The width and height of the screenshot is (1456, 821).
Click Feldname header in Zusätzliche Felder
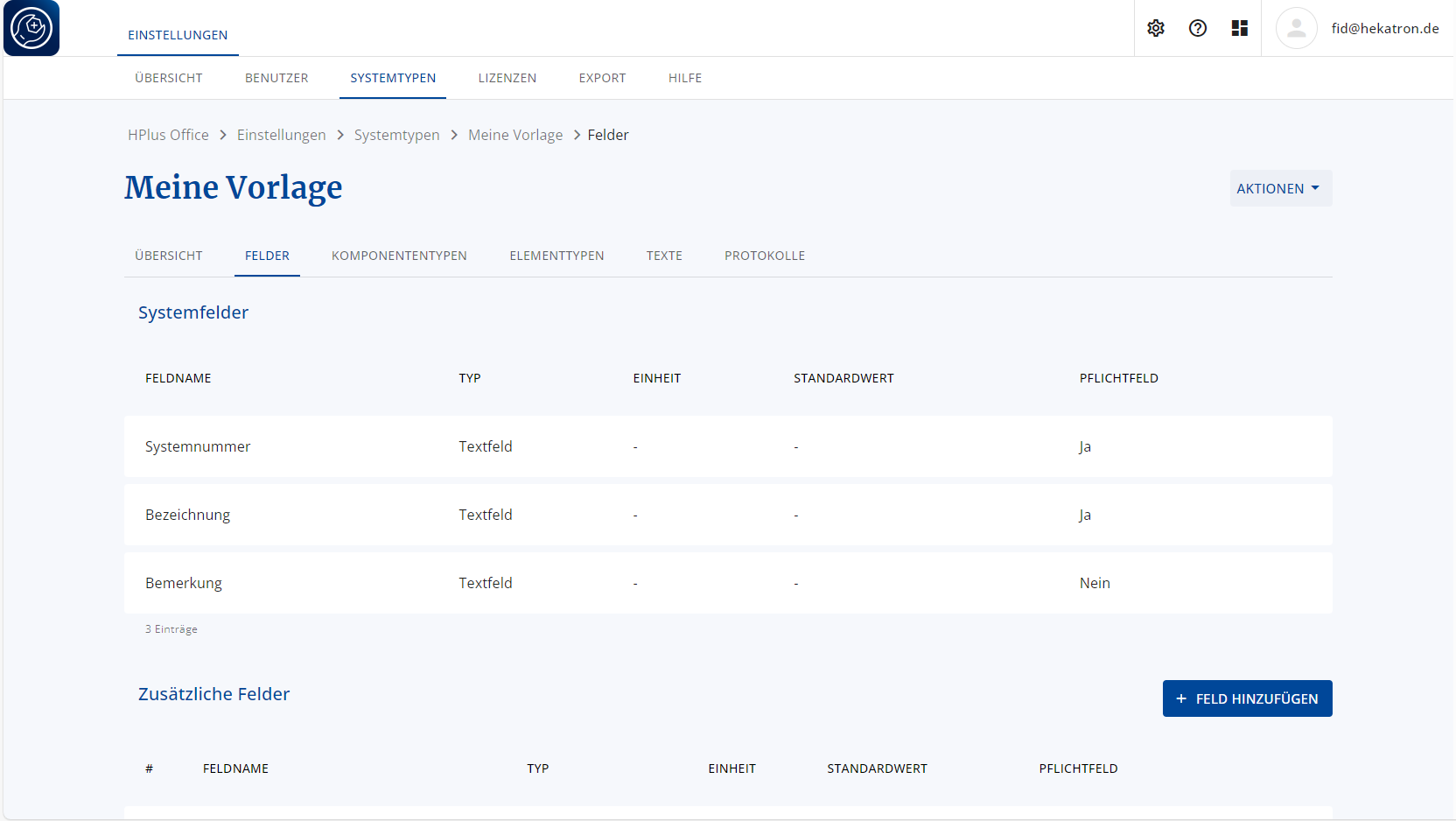pos(235,768)
